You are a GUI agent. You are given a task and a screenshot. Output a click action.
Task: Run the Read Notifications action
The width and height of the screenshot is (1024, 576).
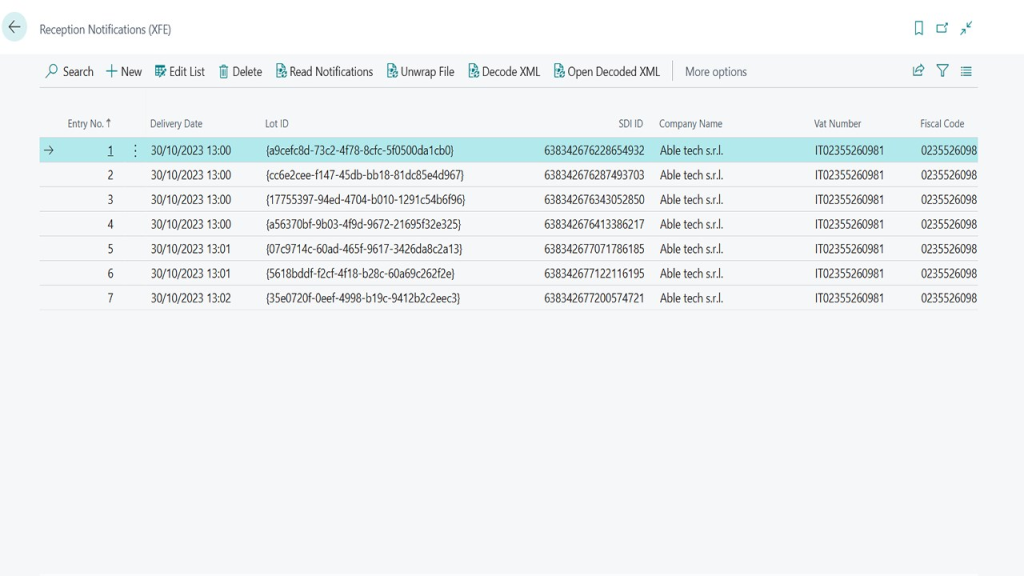[324, 72]
